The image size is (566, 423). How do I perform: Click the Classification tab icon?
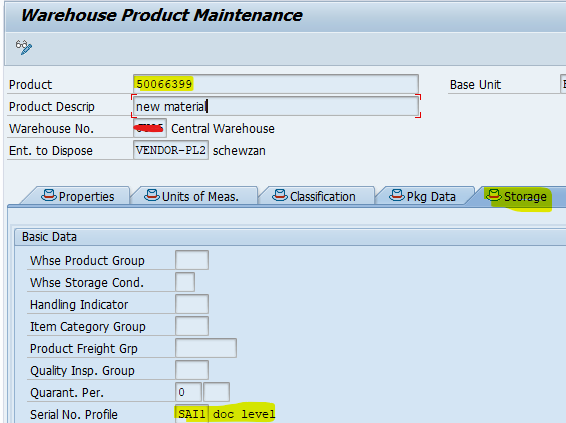coord(280,195)
